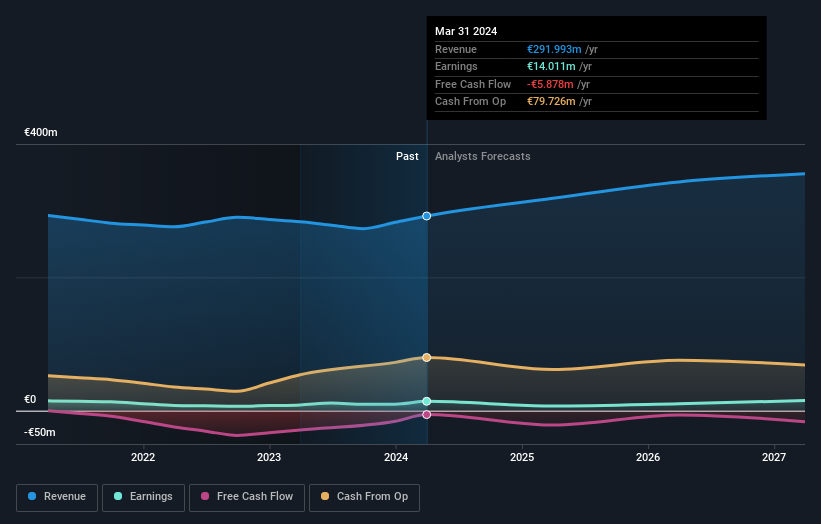Toggle the Cash From Op legend series
The image size is (821, 524).
(364, 497)
